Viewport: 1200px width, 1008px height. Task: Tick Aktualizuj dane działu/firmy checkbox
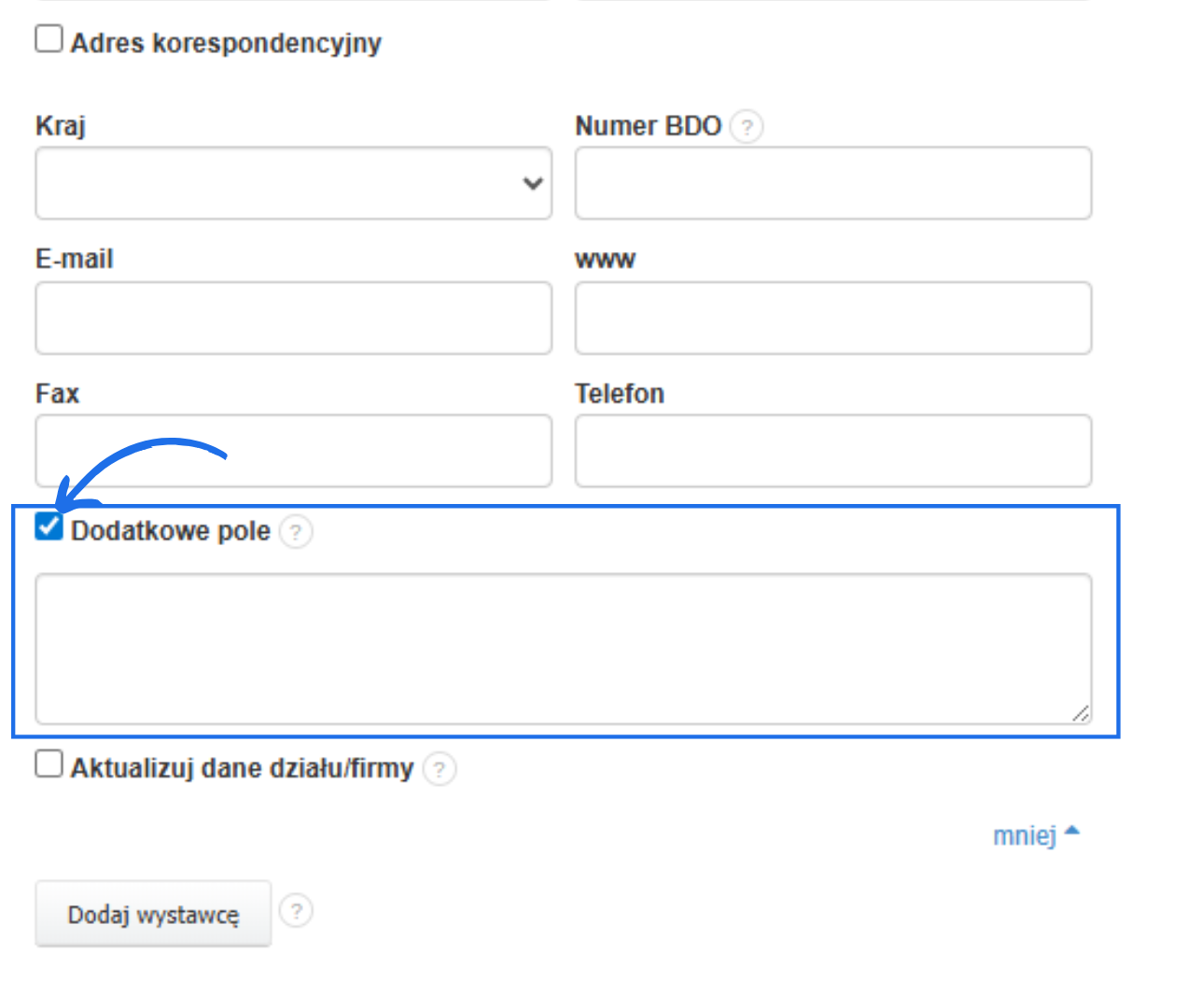coord(49,764)
